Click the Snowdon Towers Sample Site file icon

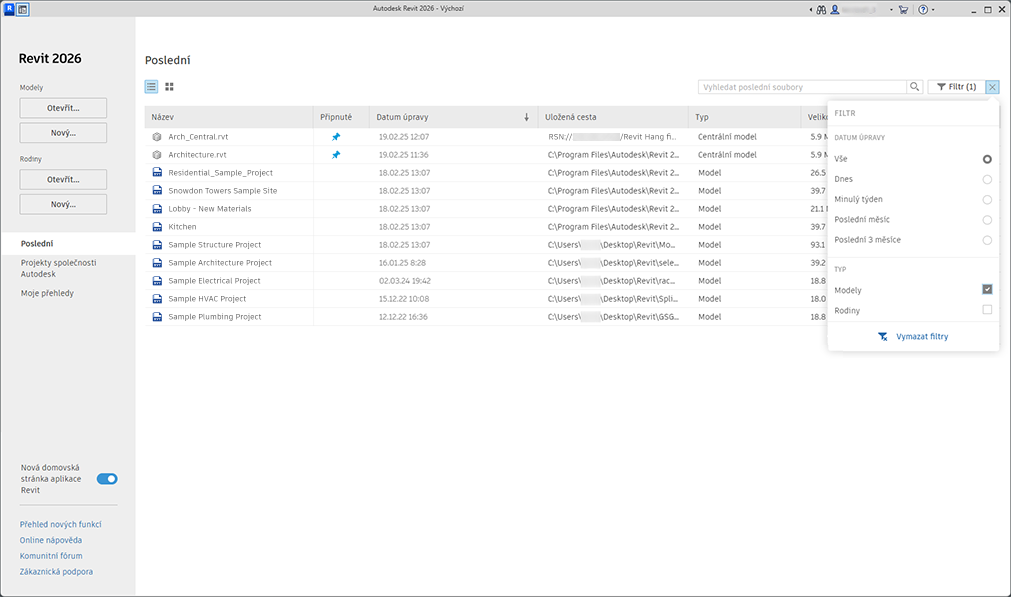[x=157, y=191]
